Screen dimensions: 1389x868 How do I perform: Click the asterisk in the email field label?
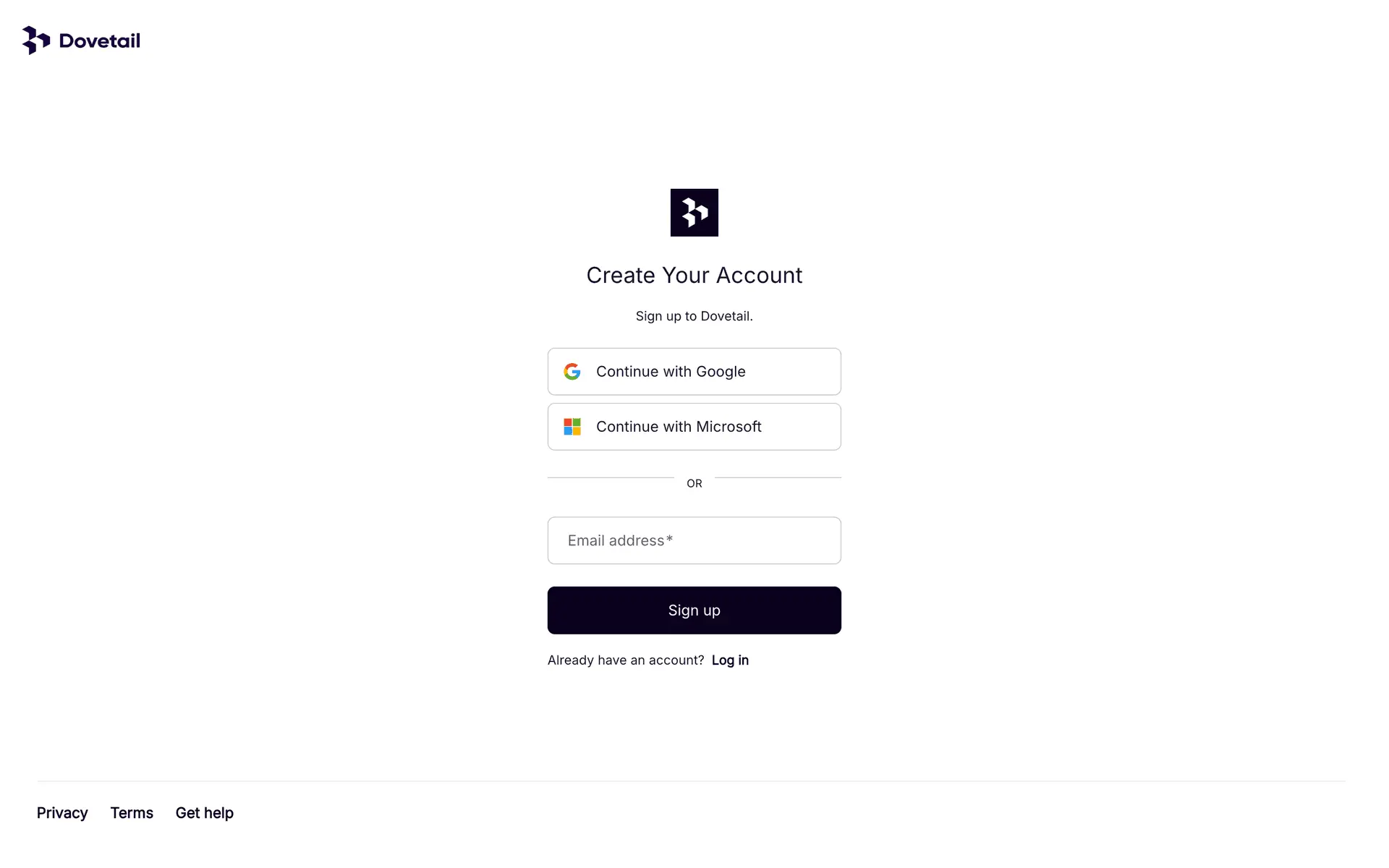click(670, 540)
